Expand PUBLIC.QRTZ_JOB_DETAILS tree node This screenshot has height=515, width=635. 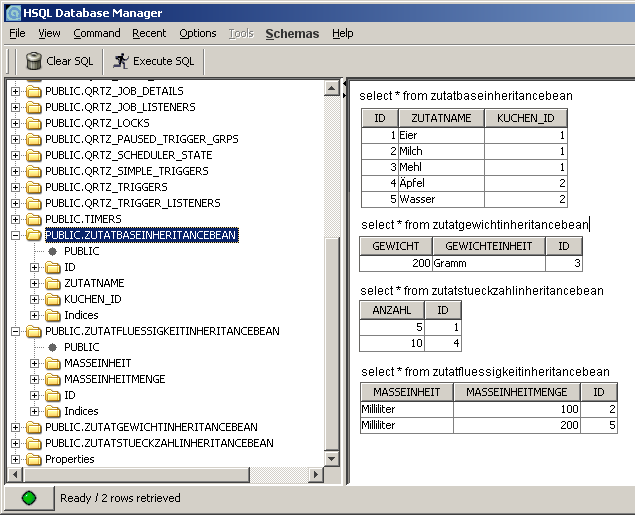point(15,91)
